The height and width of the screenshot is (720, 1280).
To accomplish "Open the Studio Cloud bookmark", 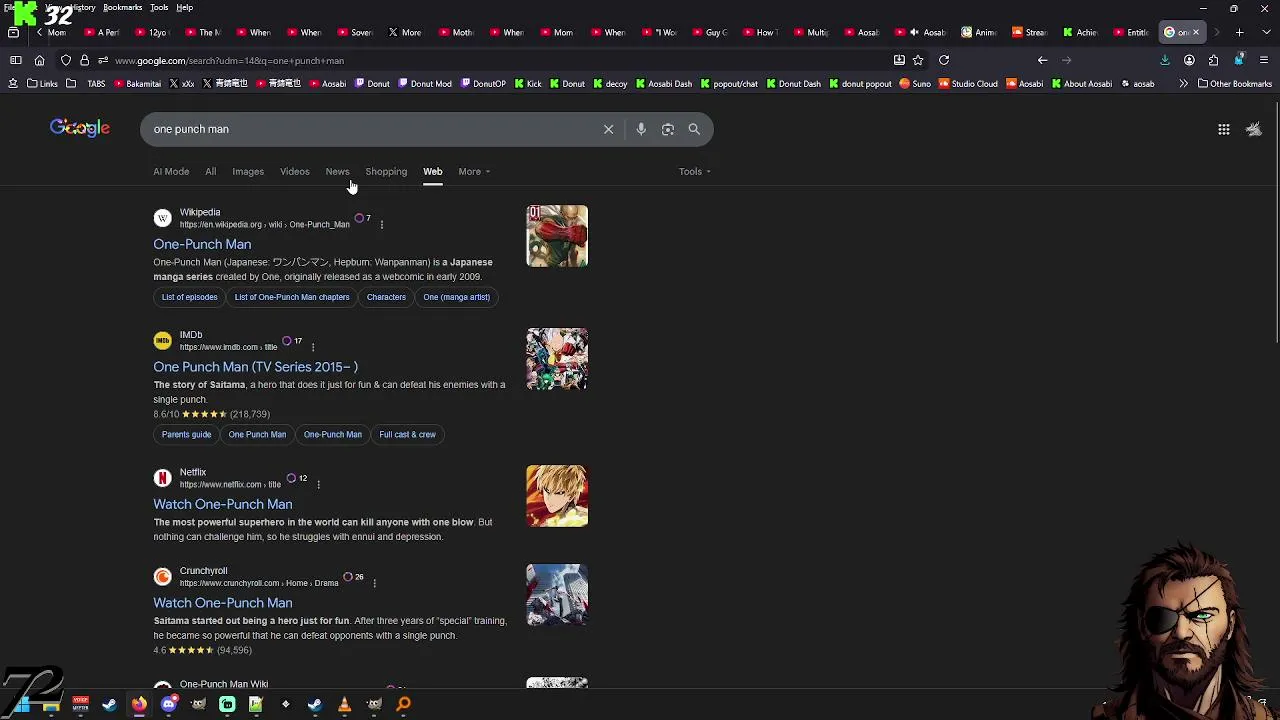I will (968, 84).
